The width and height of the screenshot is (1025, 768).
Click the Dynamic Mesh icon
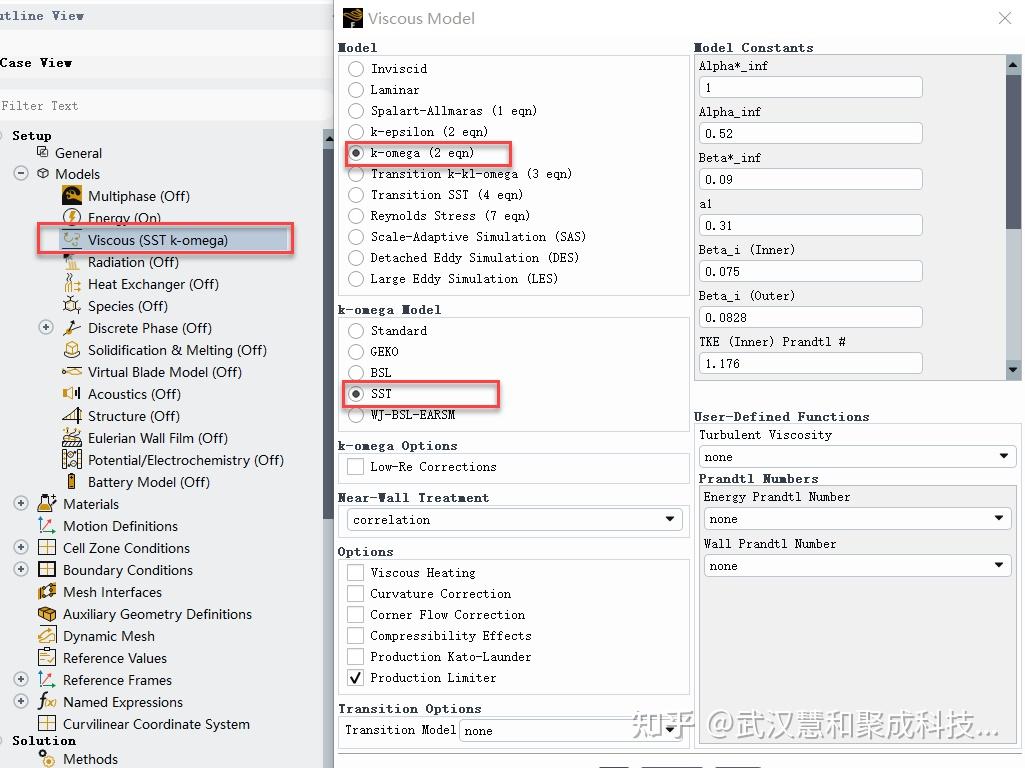coord(47,635)
